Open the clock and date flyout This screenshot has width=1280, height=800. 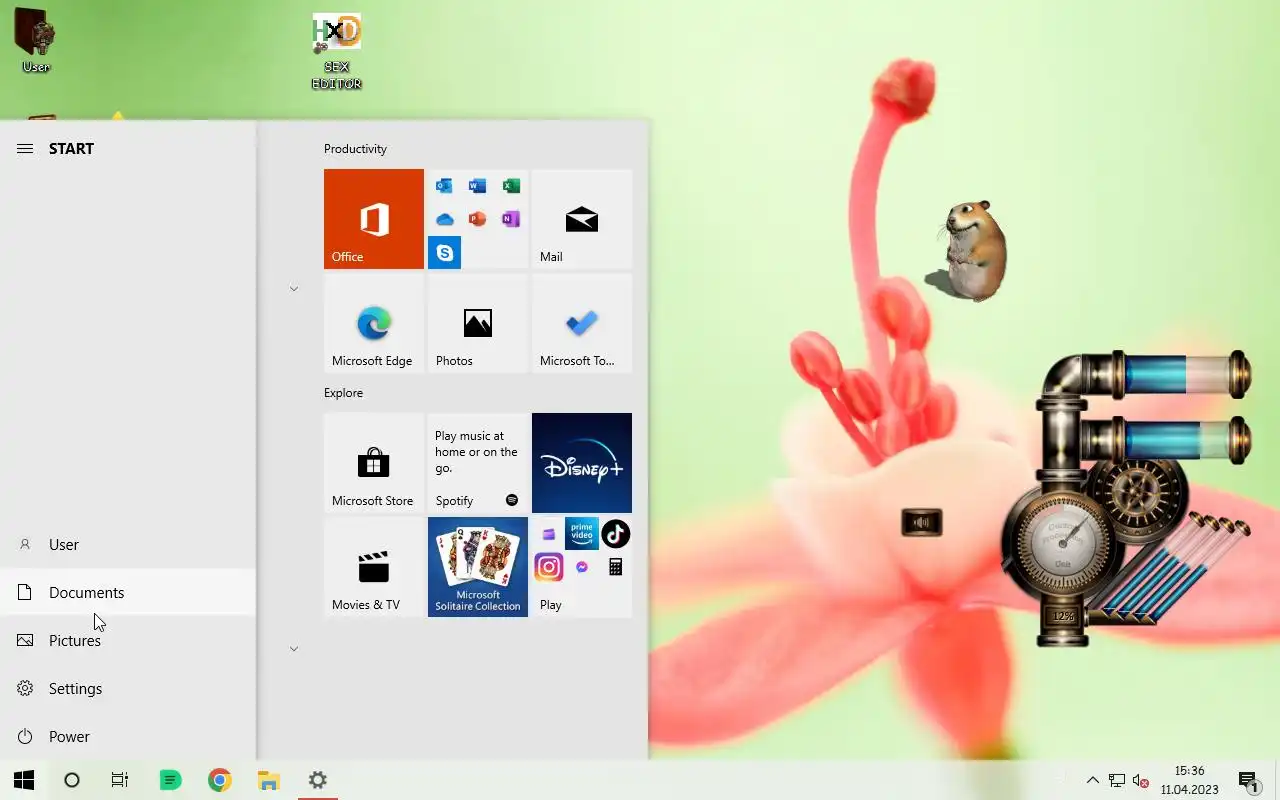click(1189, 780)
